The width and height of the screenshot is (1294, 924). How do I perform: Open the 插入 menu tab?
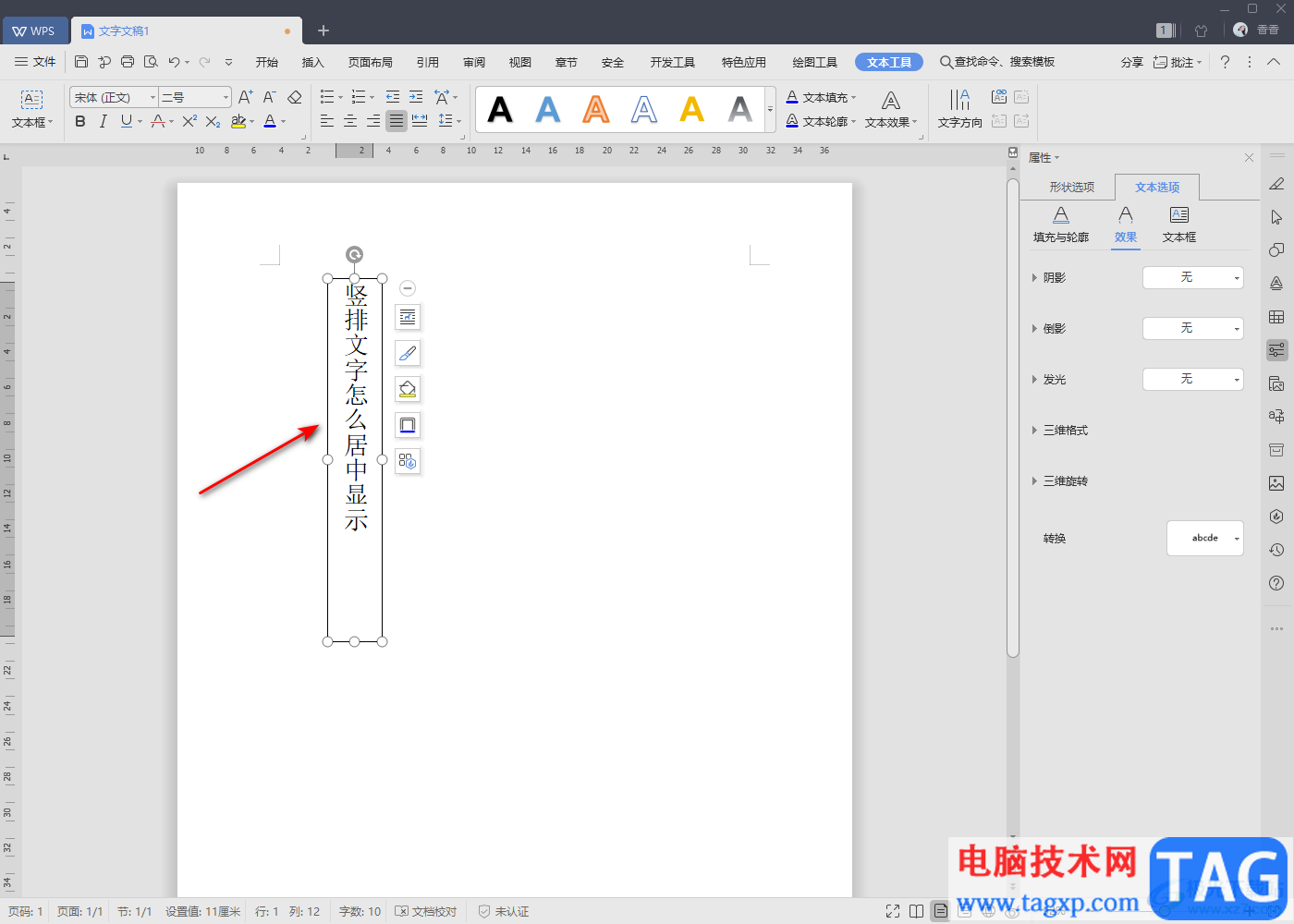point(313,62)
